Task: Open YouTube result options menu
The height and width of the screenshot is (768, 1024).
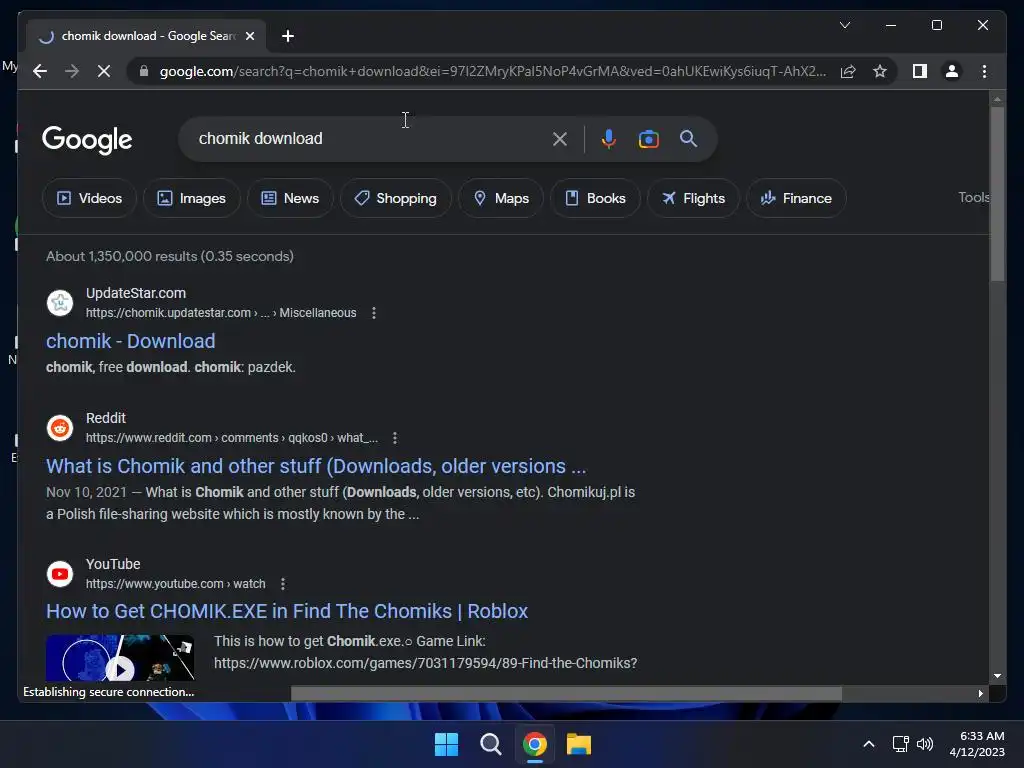Action: point(282,584)
